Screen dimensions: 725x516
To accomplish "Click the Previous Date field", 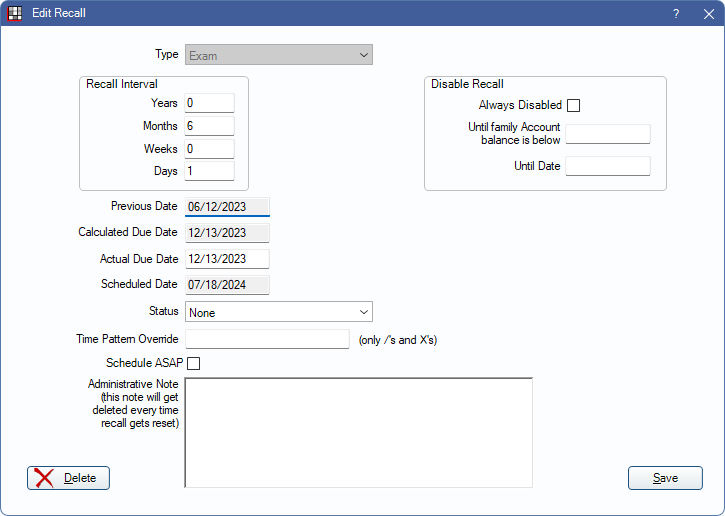I will [x=227, y=207].
